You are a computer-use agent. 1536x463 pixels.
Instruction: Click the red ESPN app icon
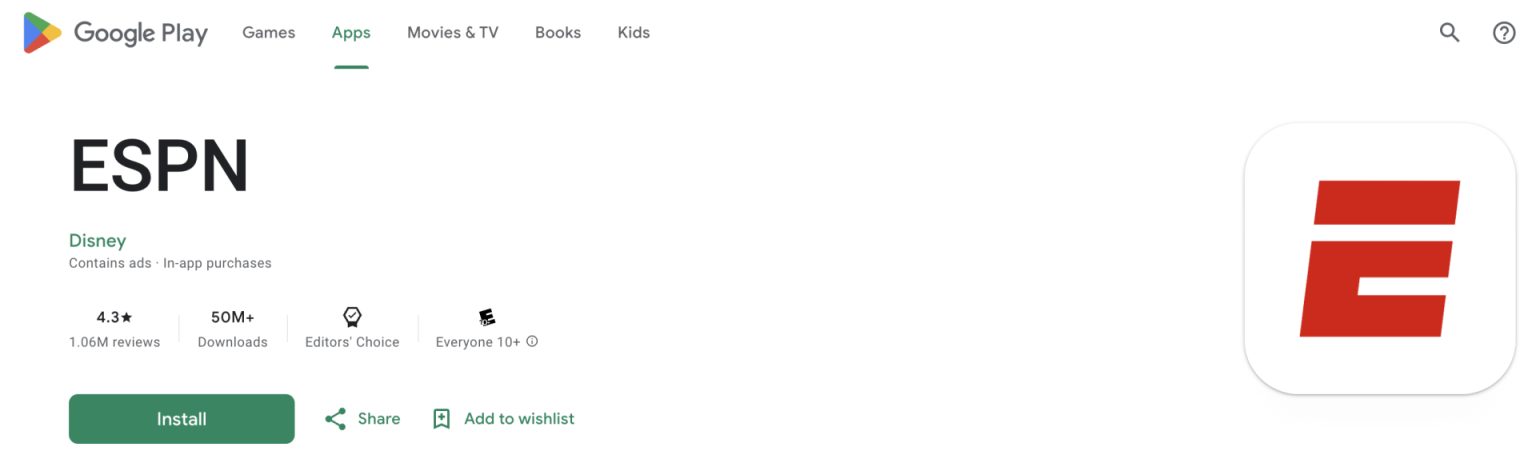pos(1379,258)
